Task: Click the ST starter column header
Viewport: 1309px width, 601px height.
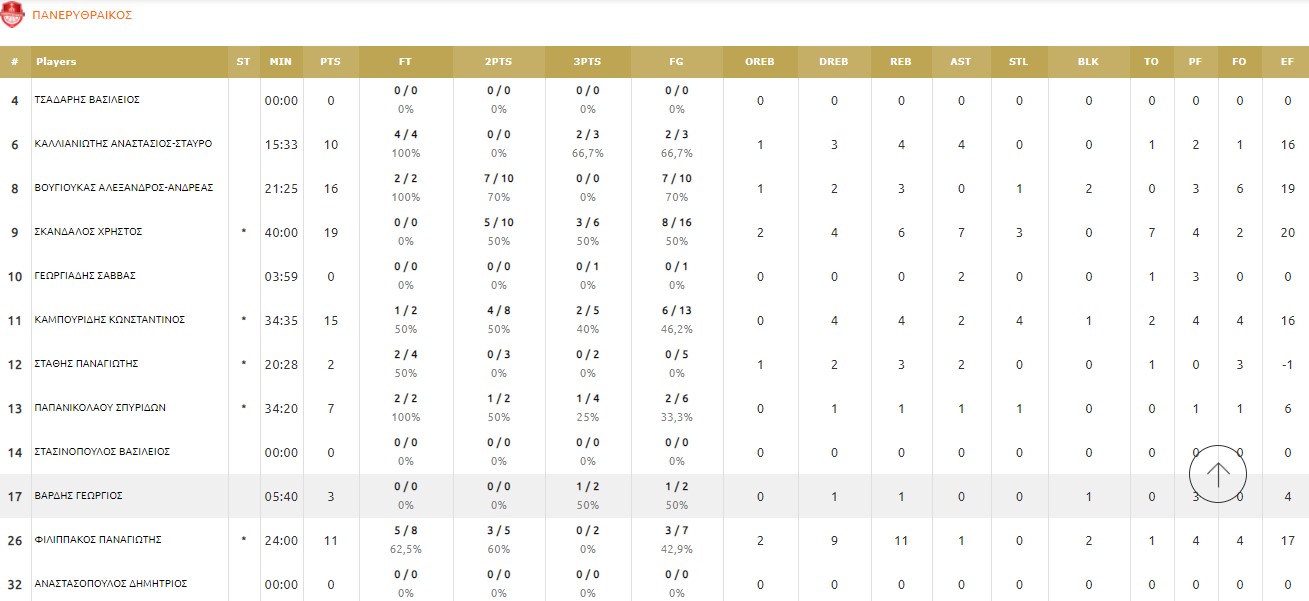Action: (x=244, y=62)
